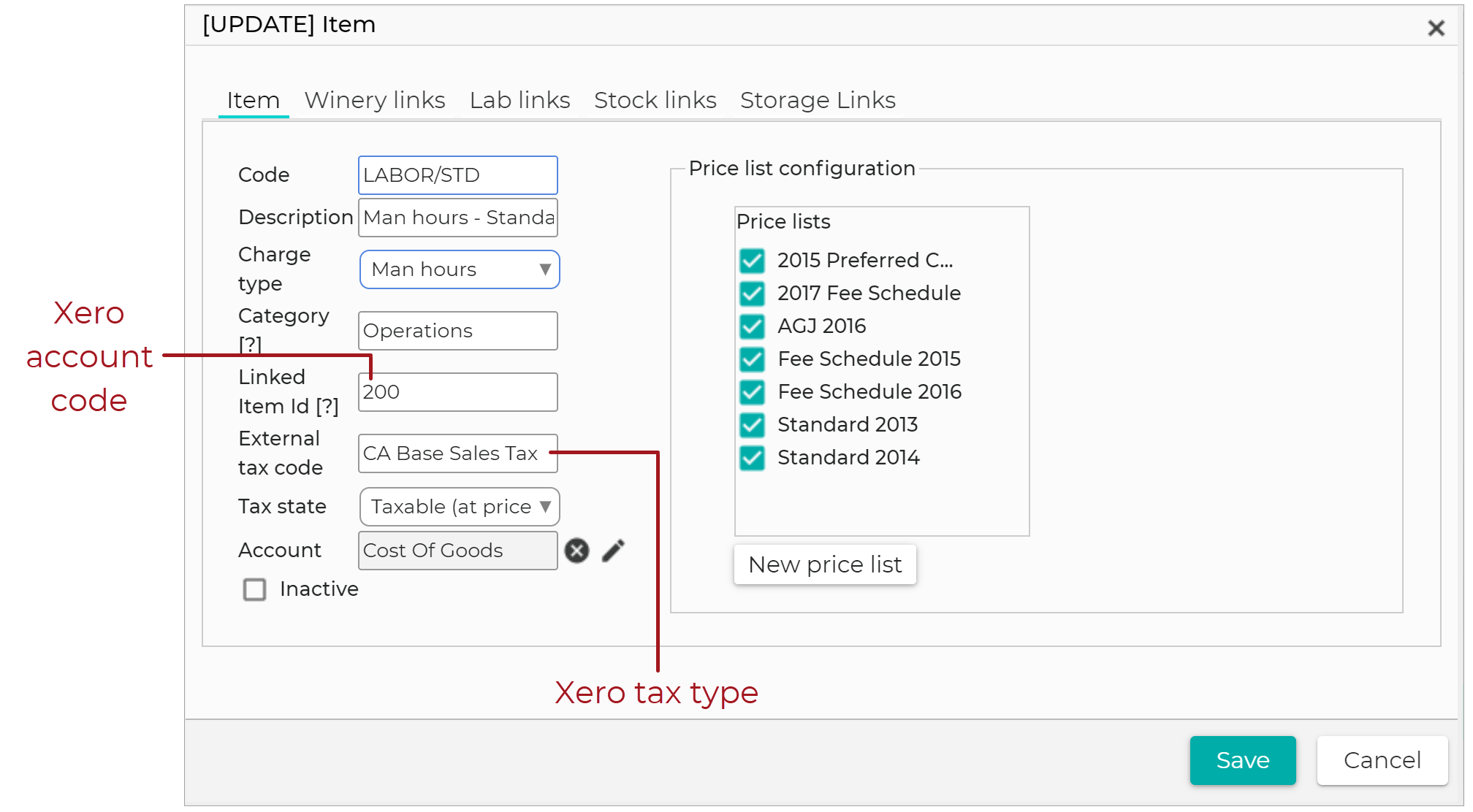
Task: Click the 'Price list configuration' label
Action: (802, 169)
